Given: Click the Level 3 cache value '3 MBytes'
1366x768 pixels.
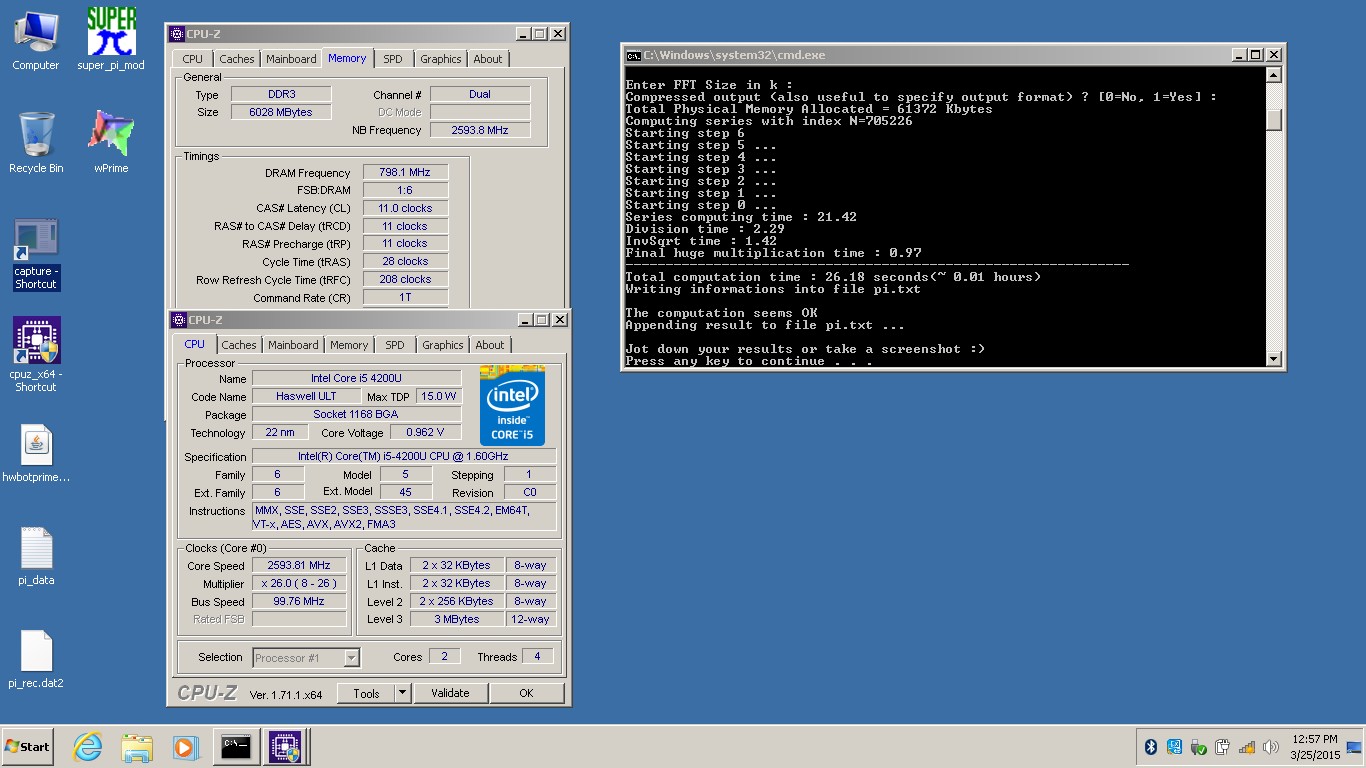Looking at the screenshot, I should coord(456,619).
